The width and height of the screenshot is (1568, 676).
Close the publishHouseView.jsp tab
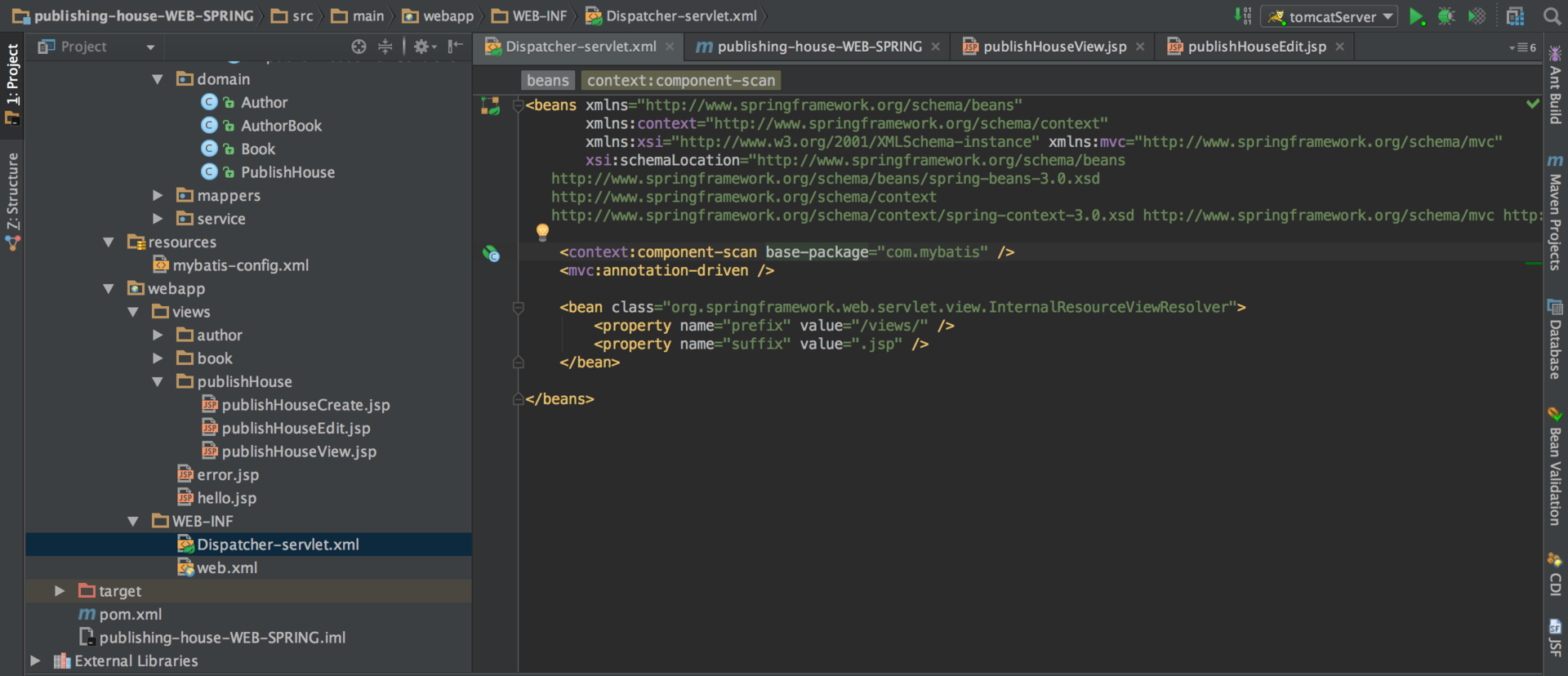(x=1140, y=47)
